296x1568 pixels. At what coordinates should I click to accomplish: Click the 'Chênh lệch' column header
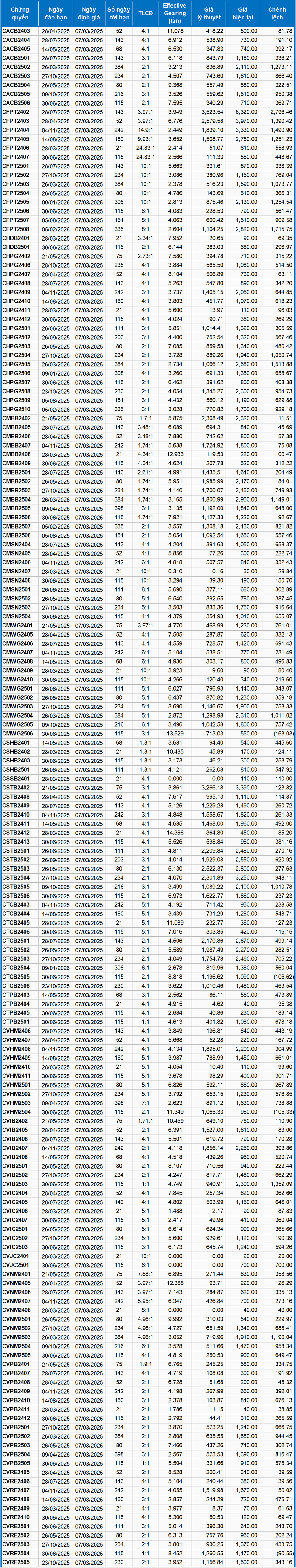tap(277, 14)
